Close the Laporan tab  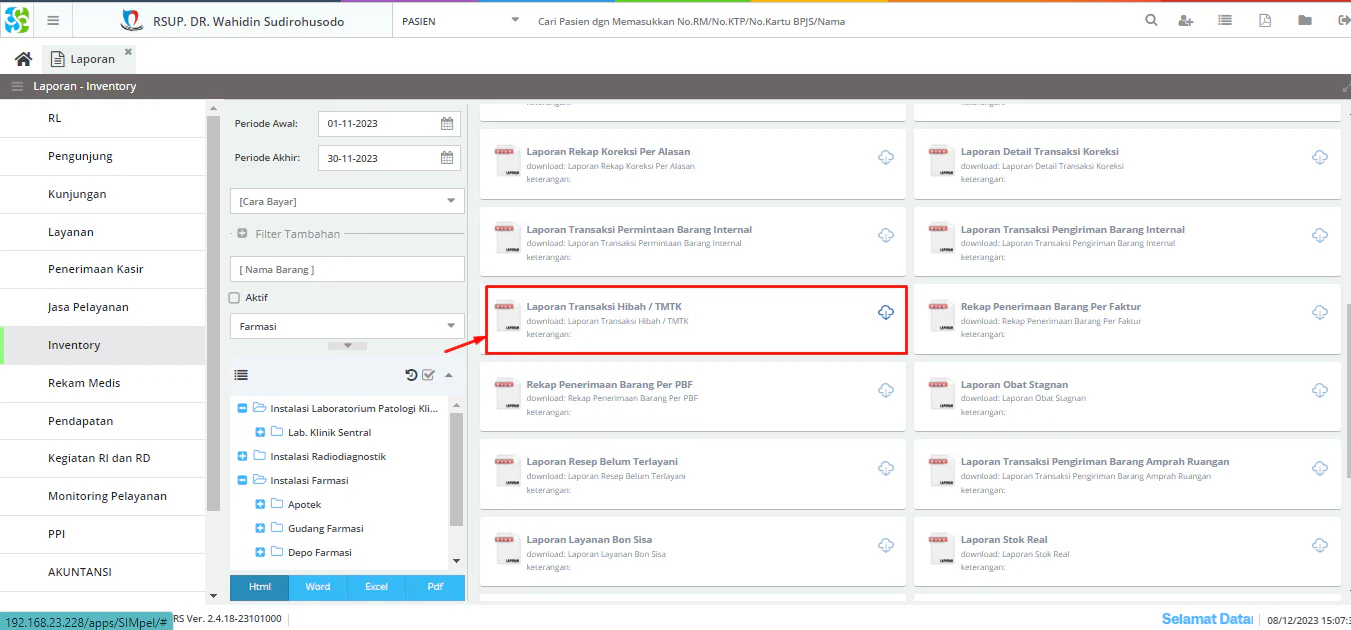[128, 51]
